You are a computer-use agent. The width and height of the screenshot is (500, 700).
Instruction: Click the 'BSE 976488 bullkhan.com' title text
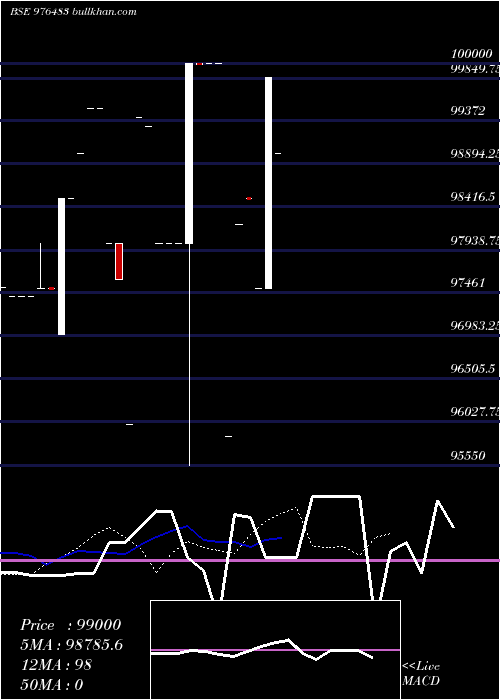click(73, 12)
